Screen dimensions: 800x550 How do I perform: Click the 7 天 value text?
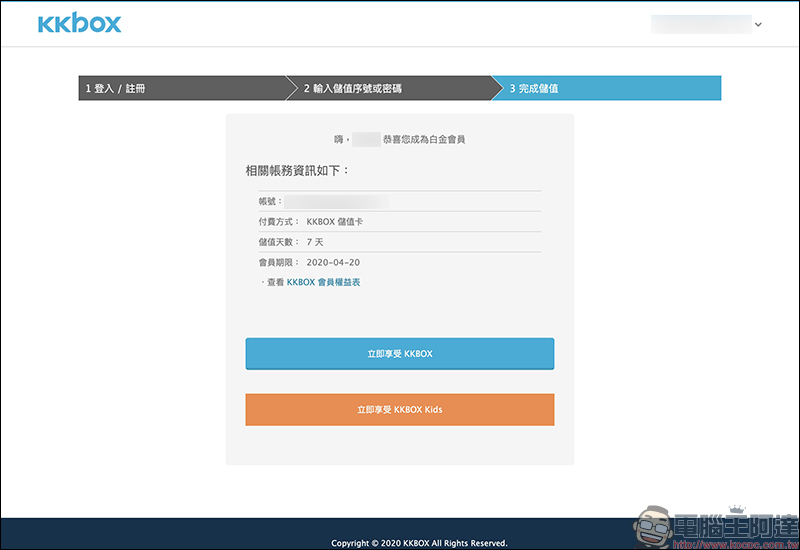click(315, 242)
